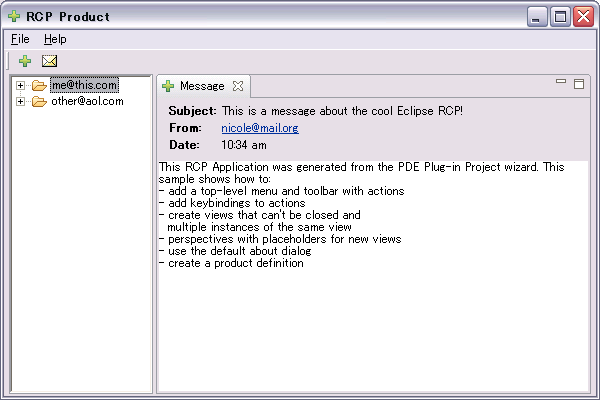Expand the other@aol.com tree node
600x400 pixels.
point(20,101)
